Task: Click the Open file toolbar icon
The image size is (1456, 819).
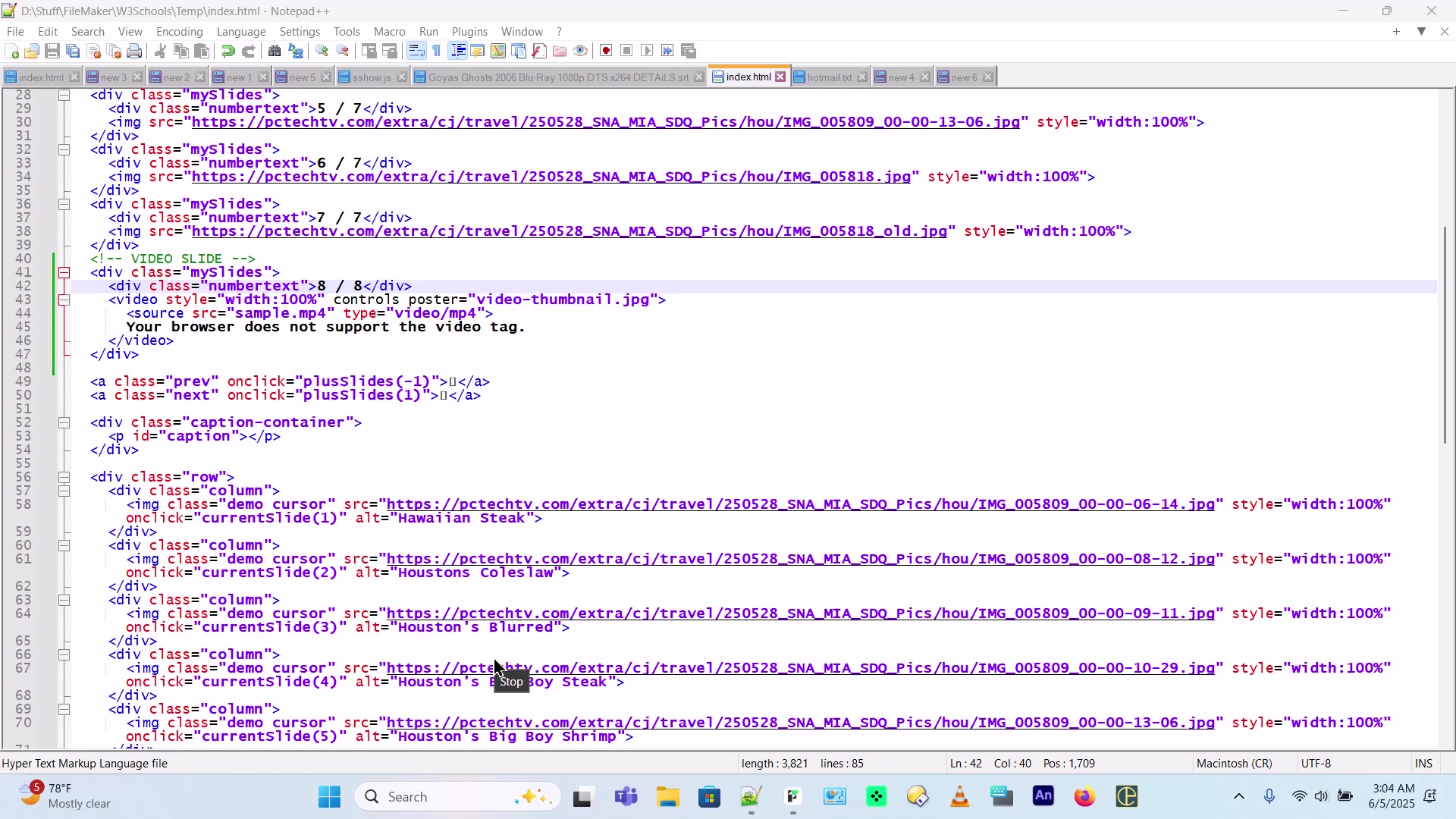Action: pos(32,51)
